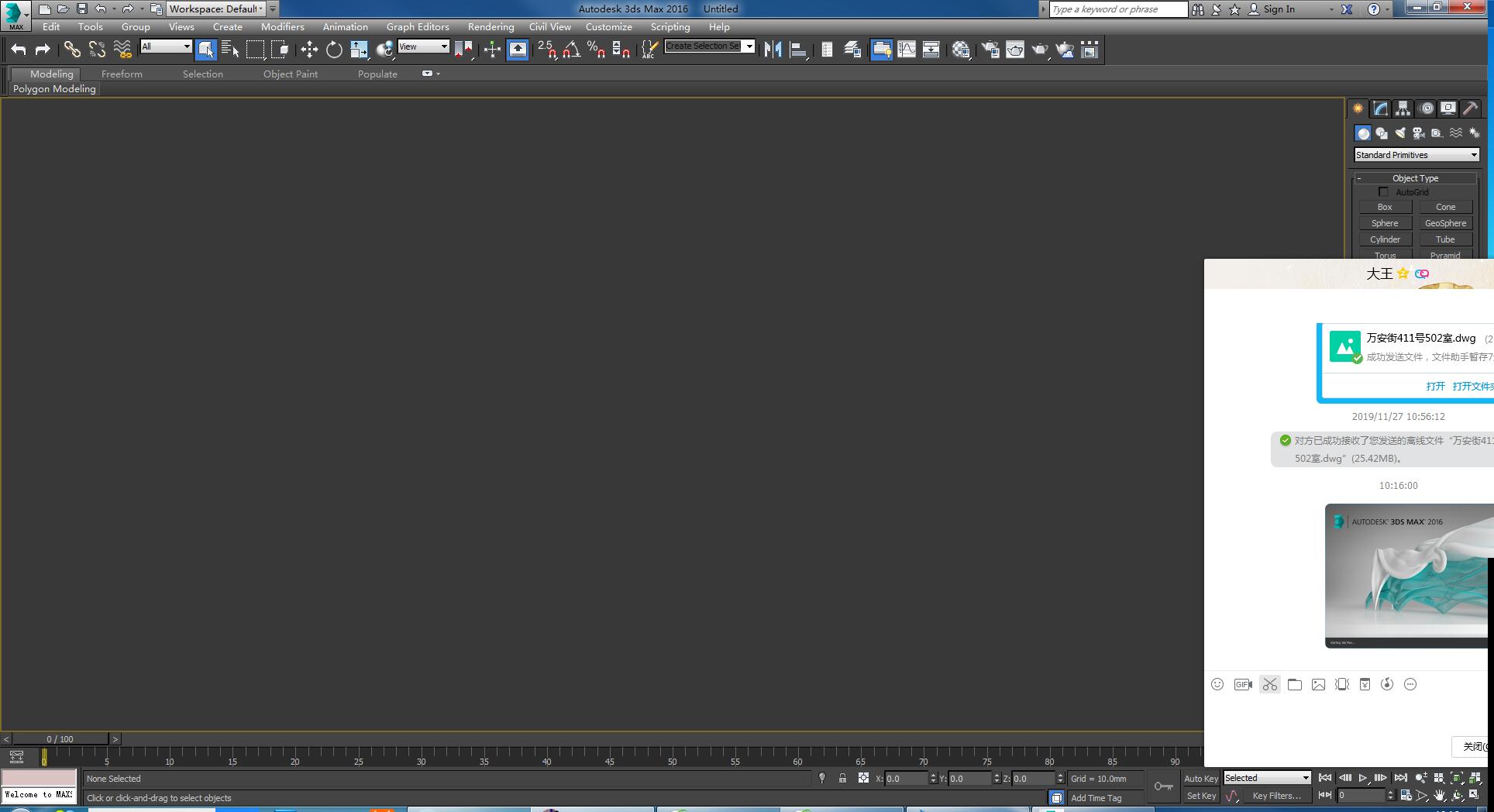Open the Mirror tool
Viewport: 1494px width, 812px height.
[x=773, y=50]
